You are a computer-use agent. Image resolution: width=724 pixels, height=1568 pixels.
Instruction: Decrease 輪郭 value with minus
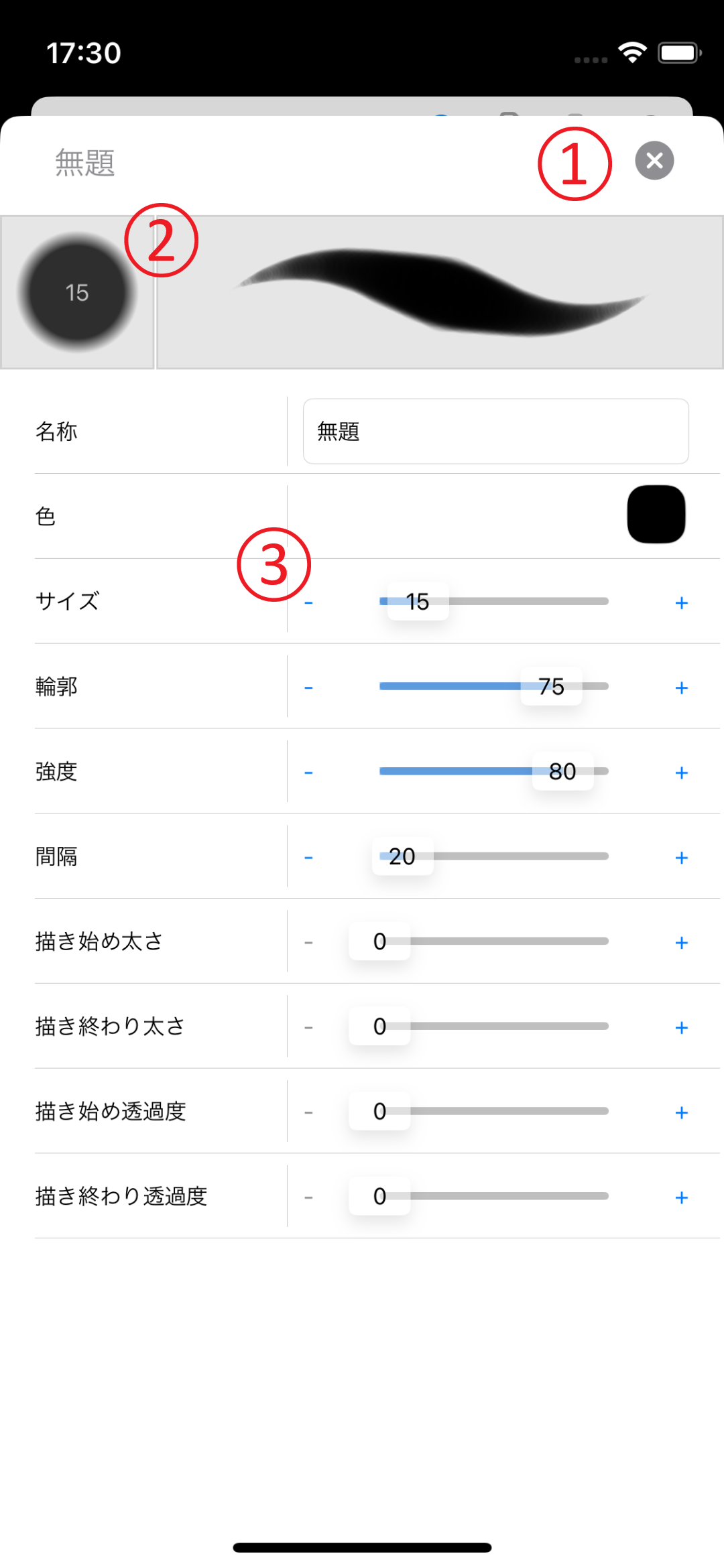[x=308, y=688]
